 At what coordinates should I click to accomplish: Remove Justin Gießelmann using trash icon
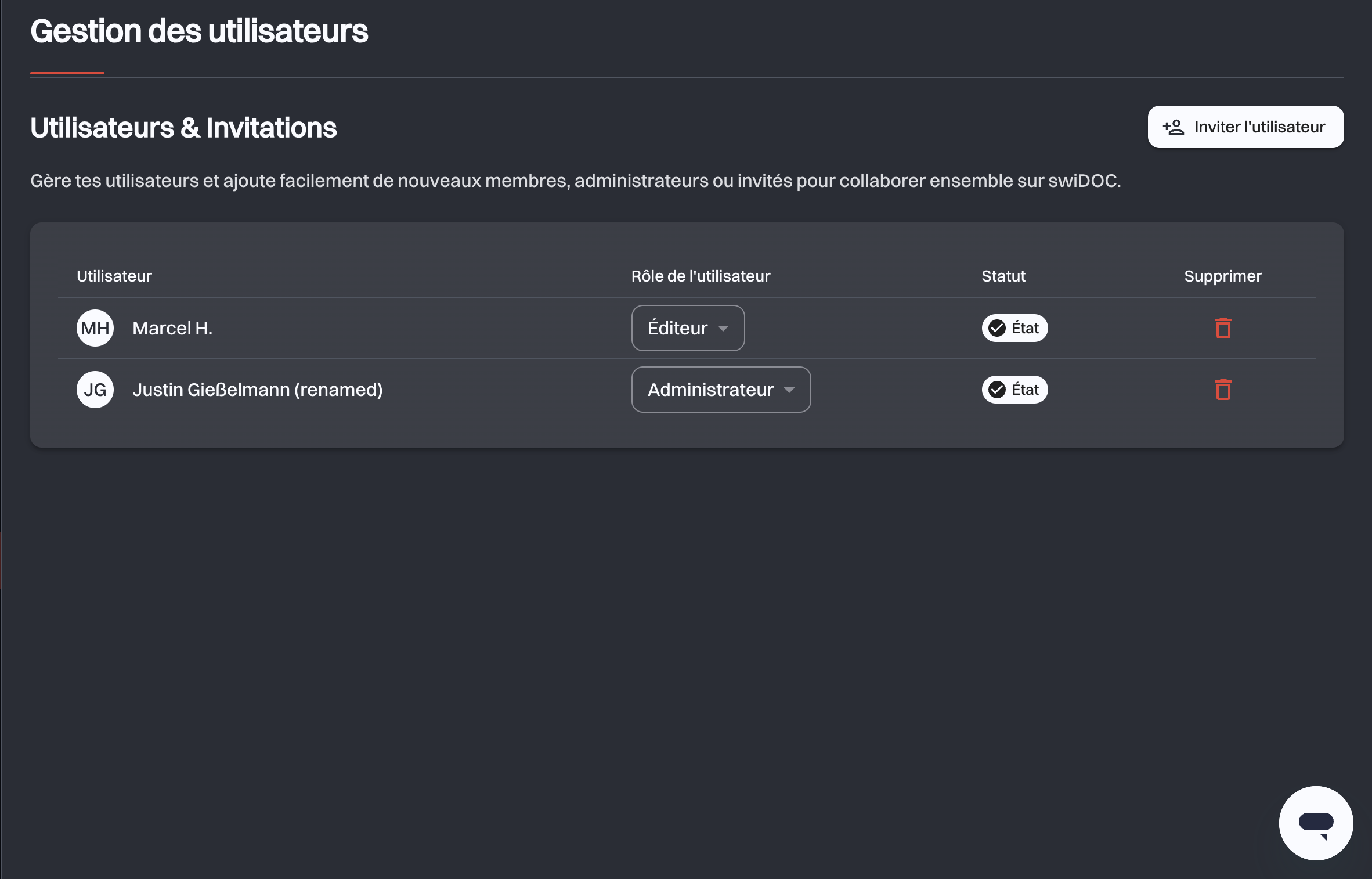pyautogui.click(x=1223, y=390)
